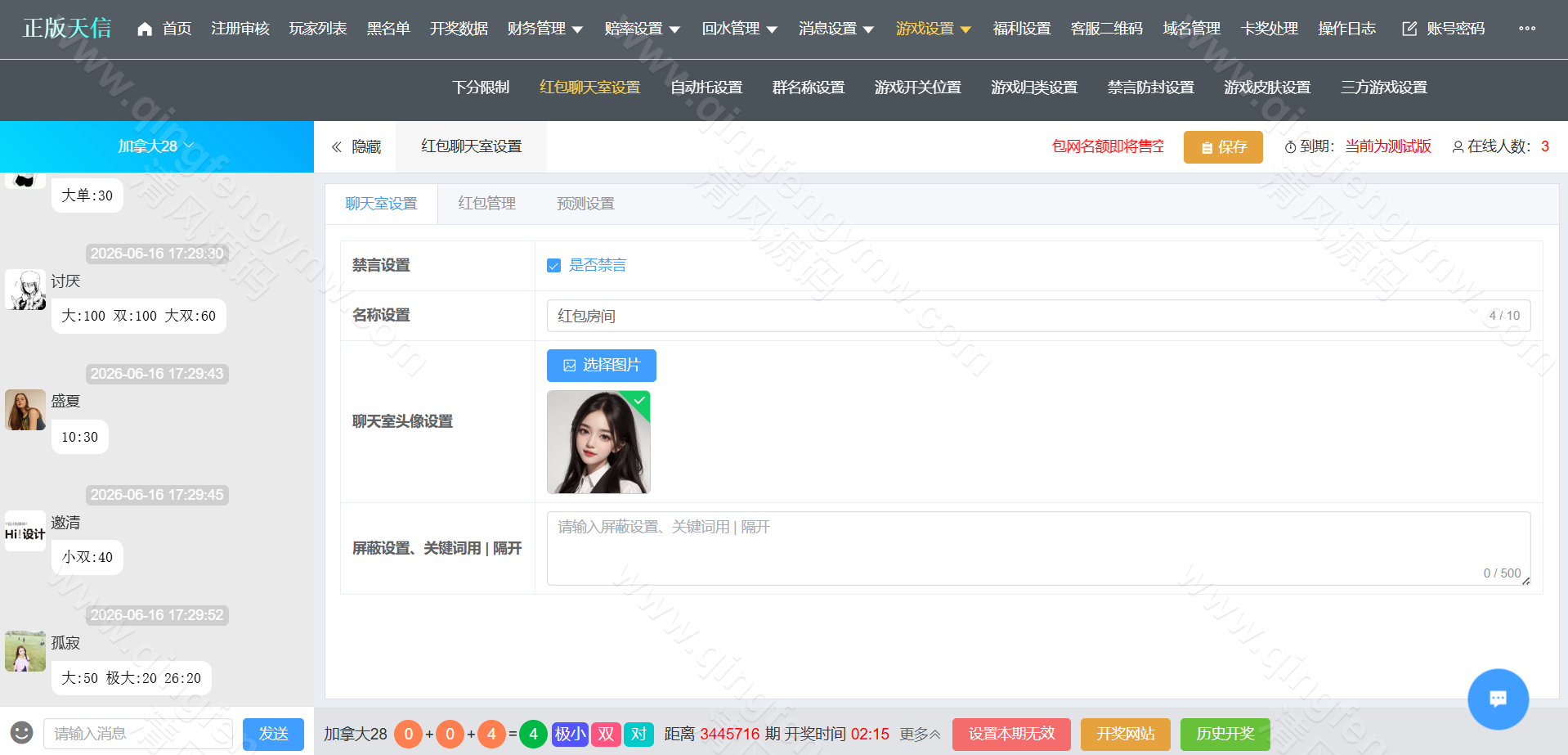Switch to the 红包管理 tab
The height and width of the screenshot is (755, 1568).
[x=487, y=204]
